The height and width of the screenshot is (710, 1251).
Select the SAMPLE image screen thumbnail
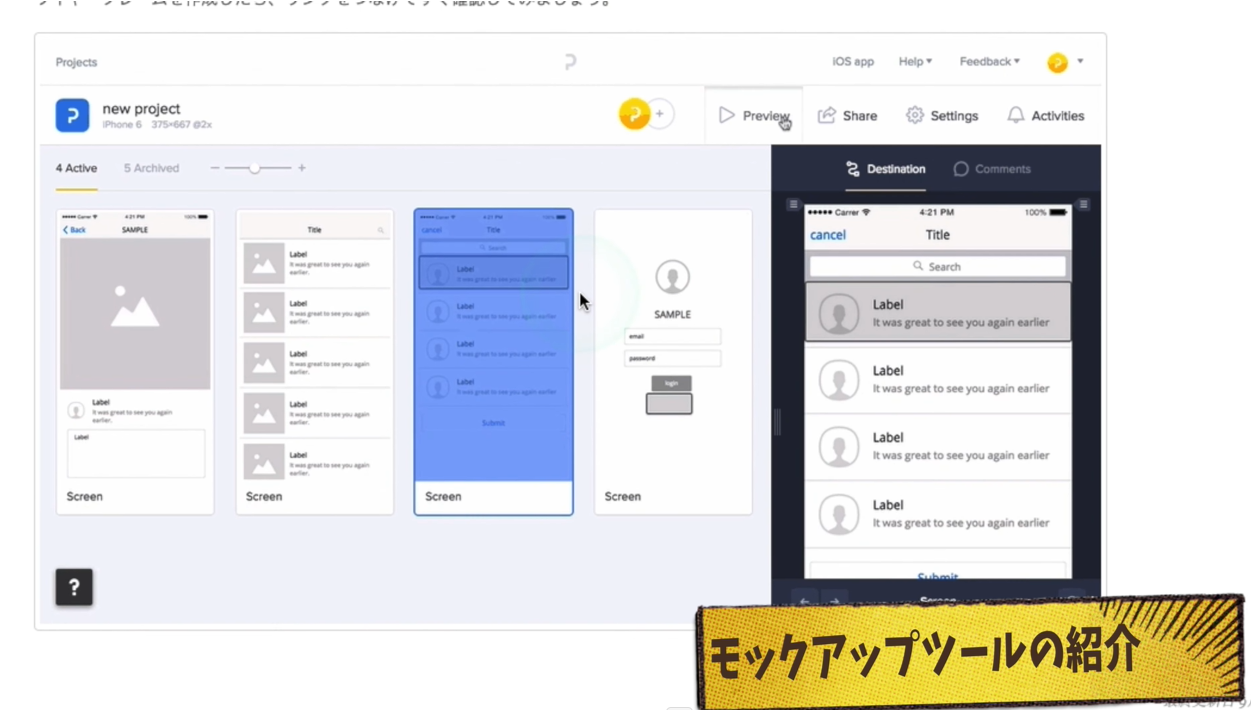click(x=135, y=362)
